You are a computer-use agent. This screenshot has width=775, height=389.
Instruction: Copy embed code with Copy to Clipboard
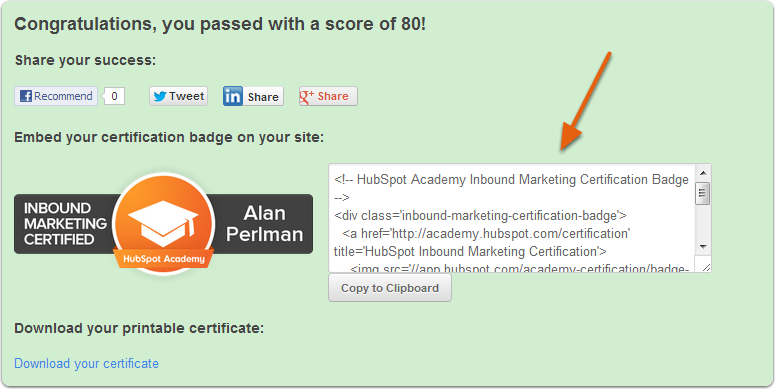(x=390, y=288)
